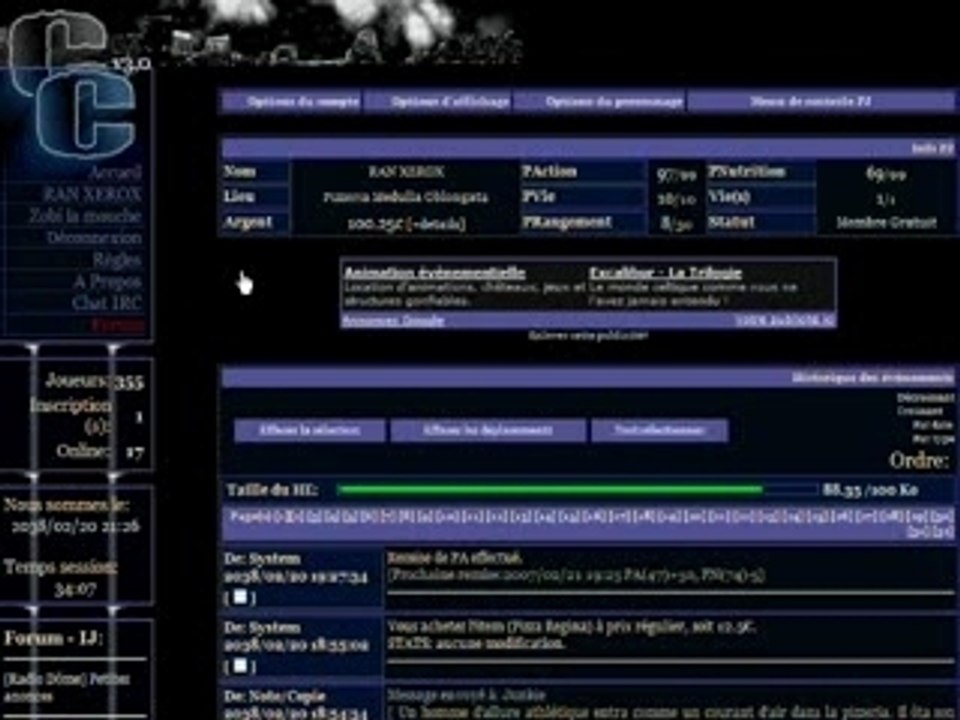Open the Options du personnage menu
This screenshot has width=960, height=720.
[x=600, y=102]
